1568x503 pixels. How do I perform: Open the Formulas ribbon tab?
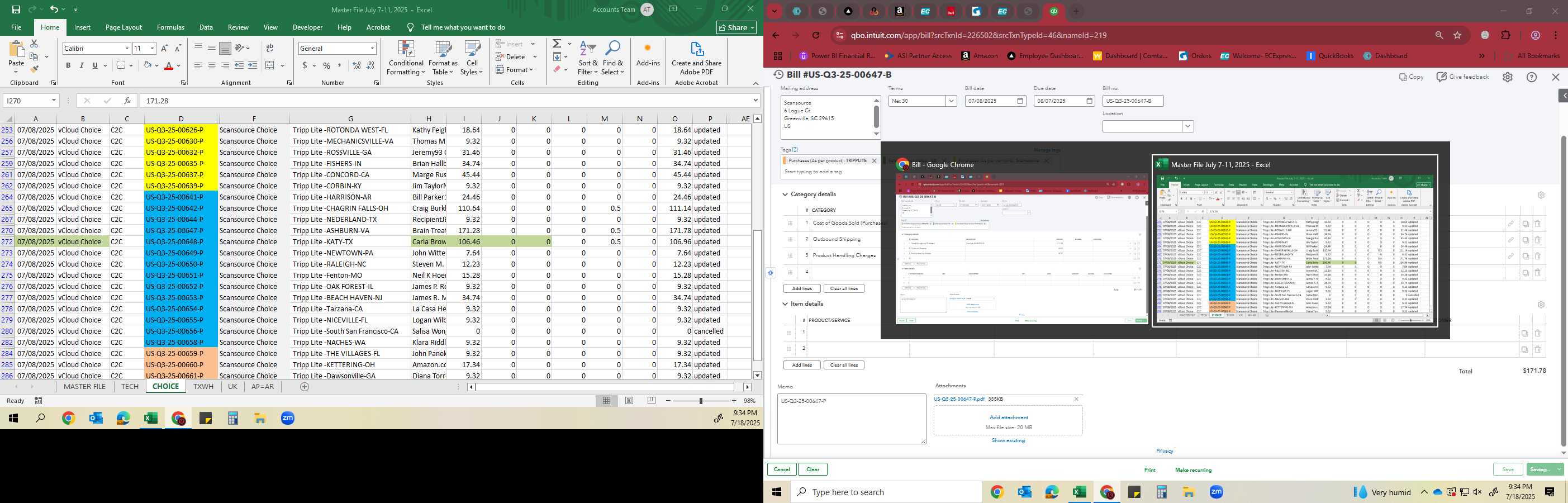click(170, 27)
